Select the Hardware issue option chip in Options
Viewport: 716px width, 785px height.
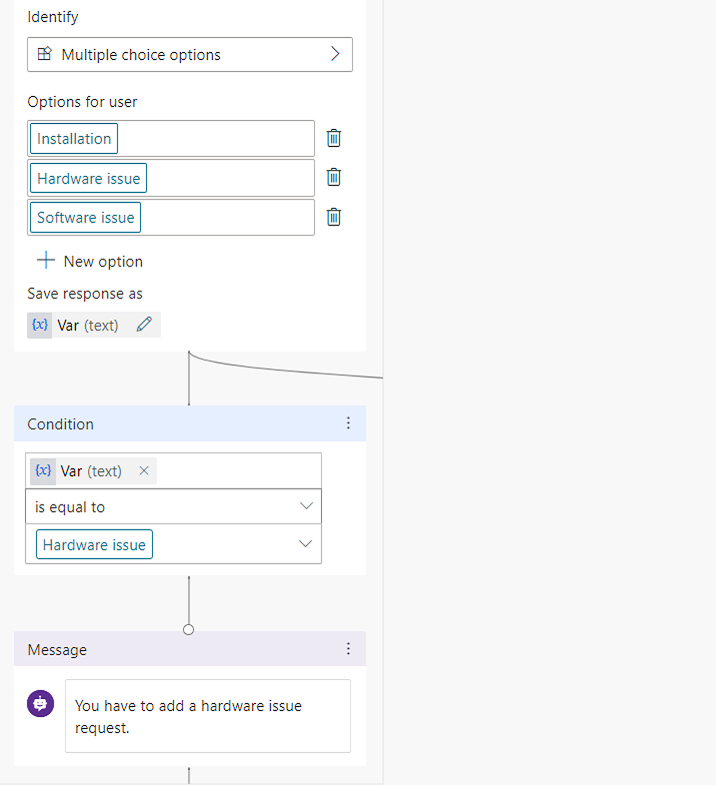click(x=89, y=178)
